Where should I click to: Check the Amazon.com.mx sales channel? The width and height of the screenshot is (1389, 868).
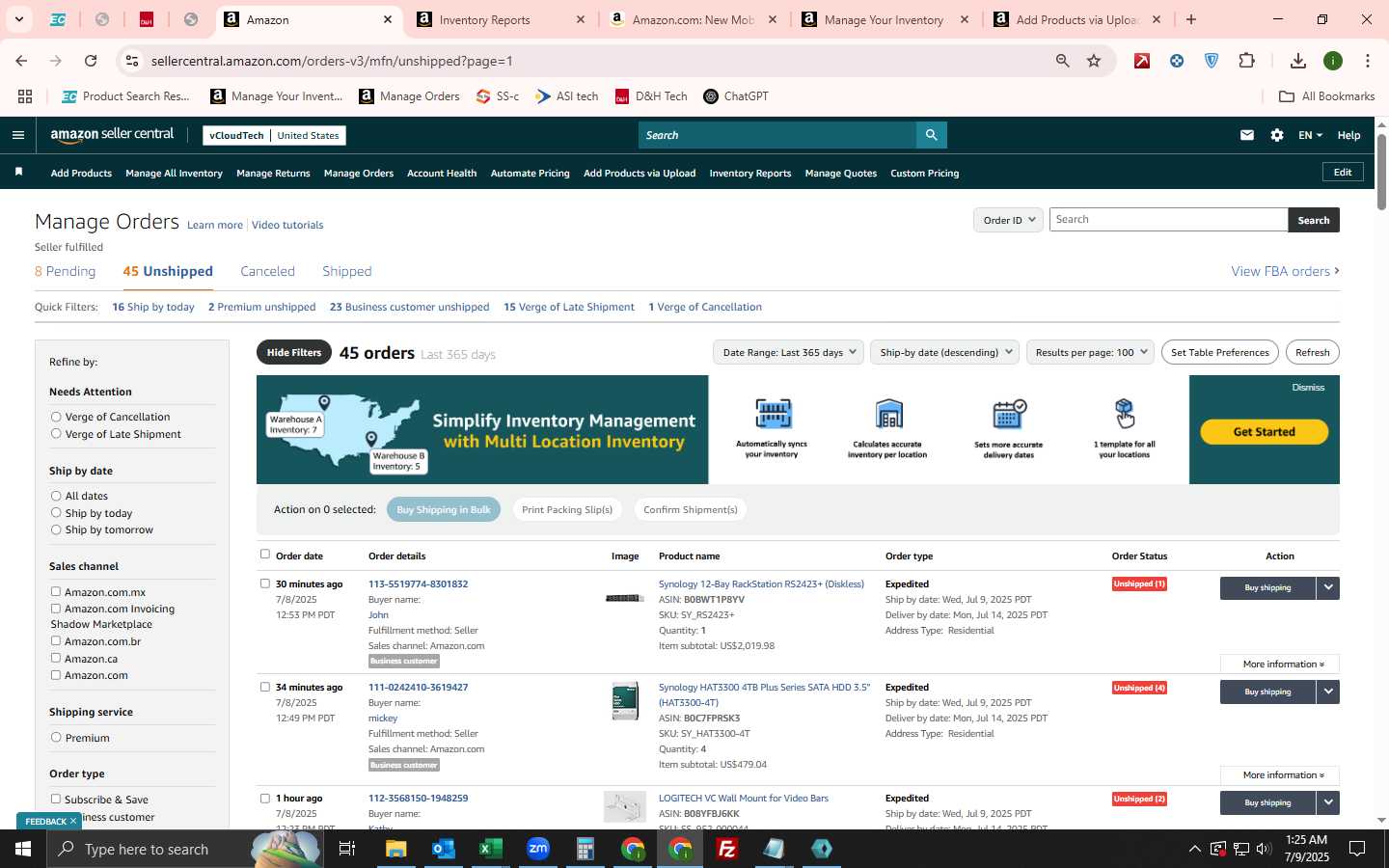coord(56,591)
